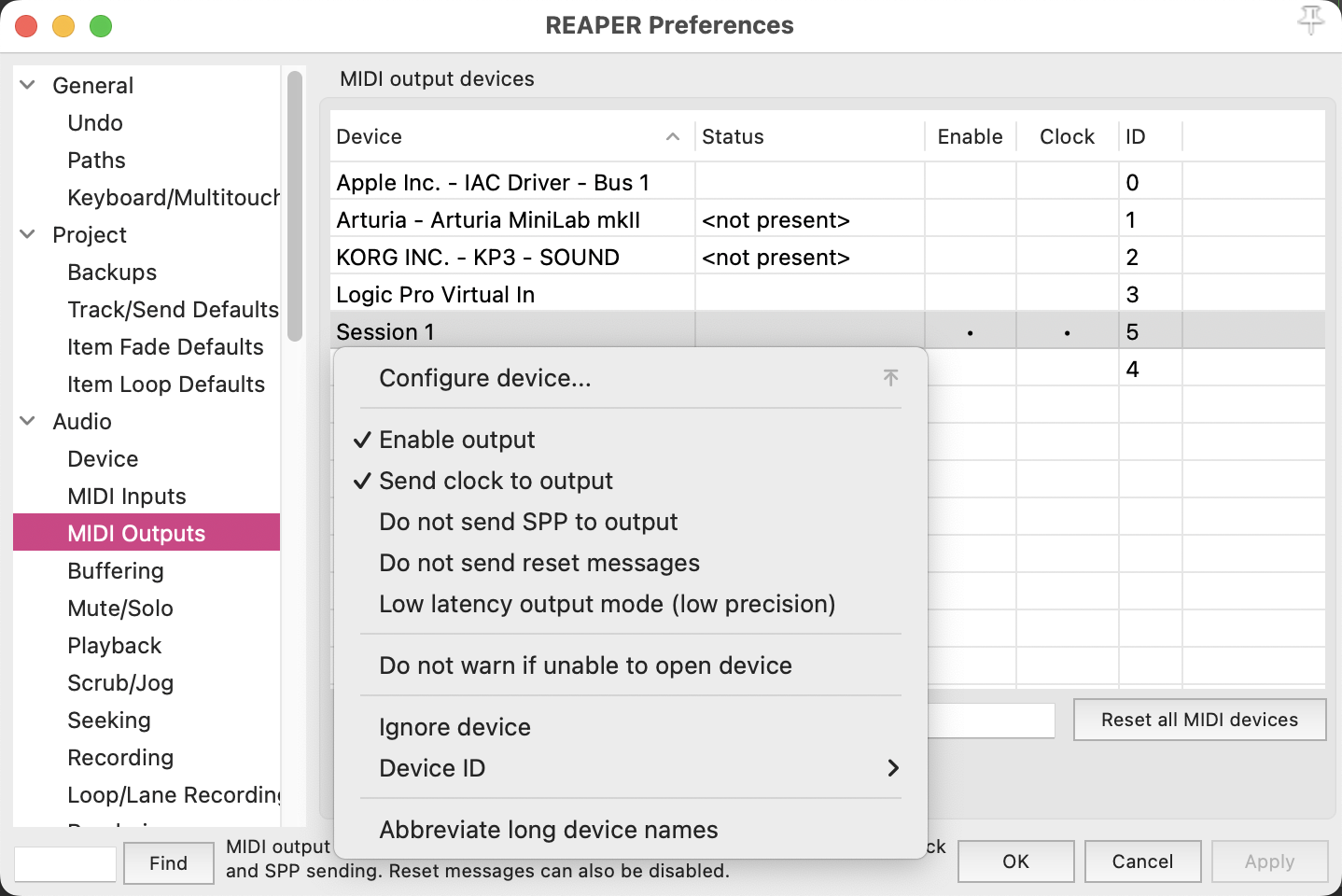
Task: Collapse the General tree section
Action: pos(28,85)
